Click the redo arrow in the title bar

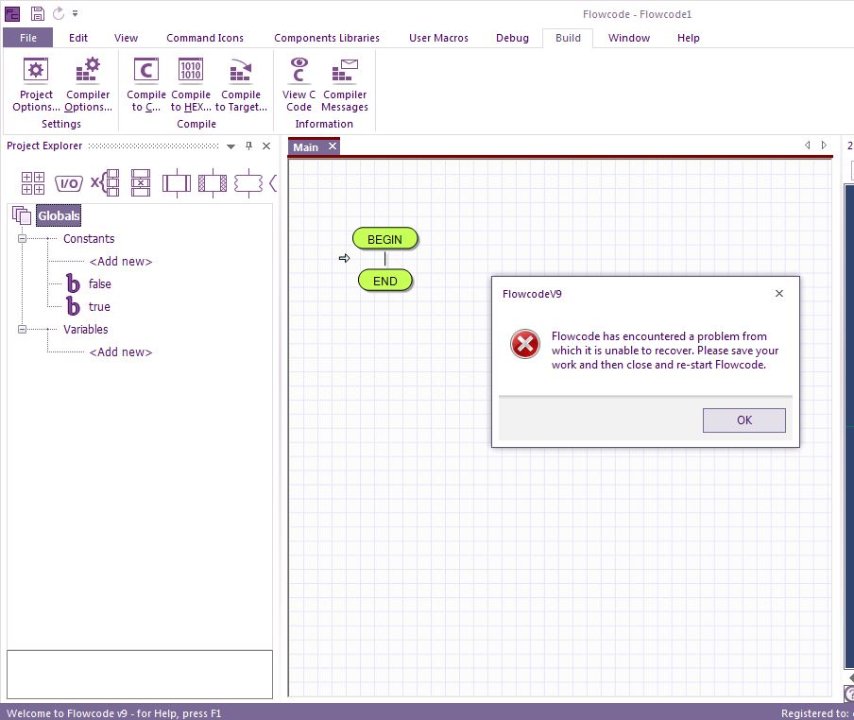[x=58, y=14]
